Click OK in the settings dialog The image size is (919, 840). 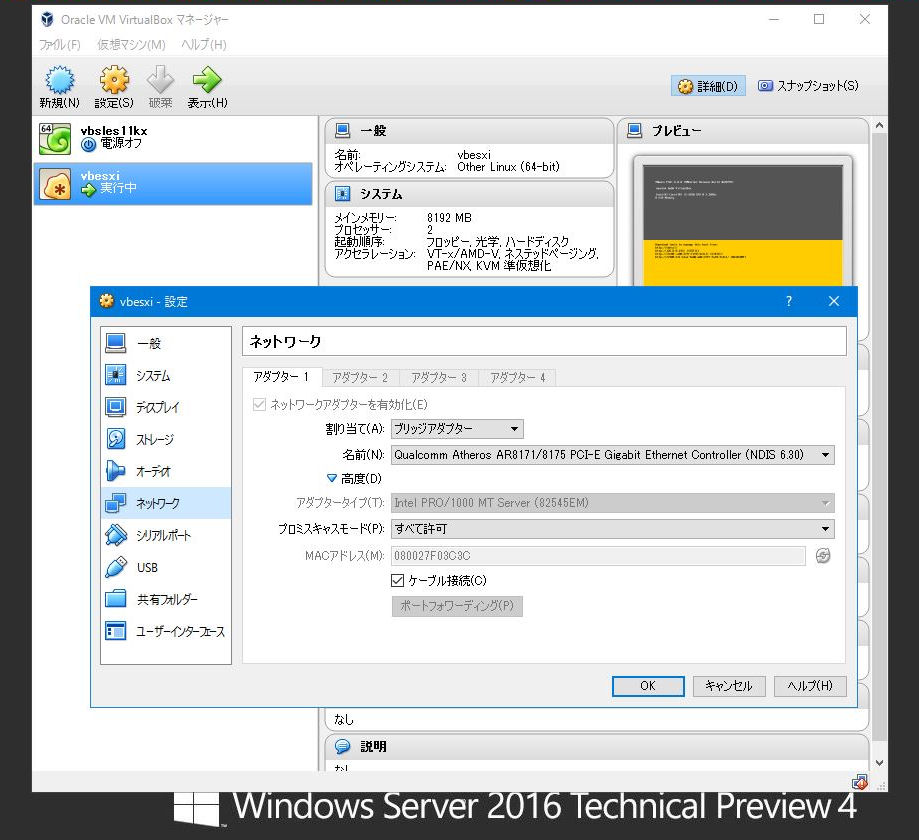[x=648, y=686]
